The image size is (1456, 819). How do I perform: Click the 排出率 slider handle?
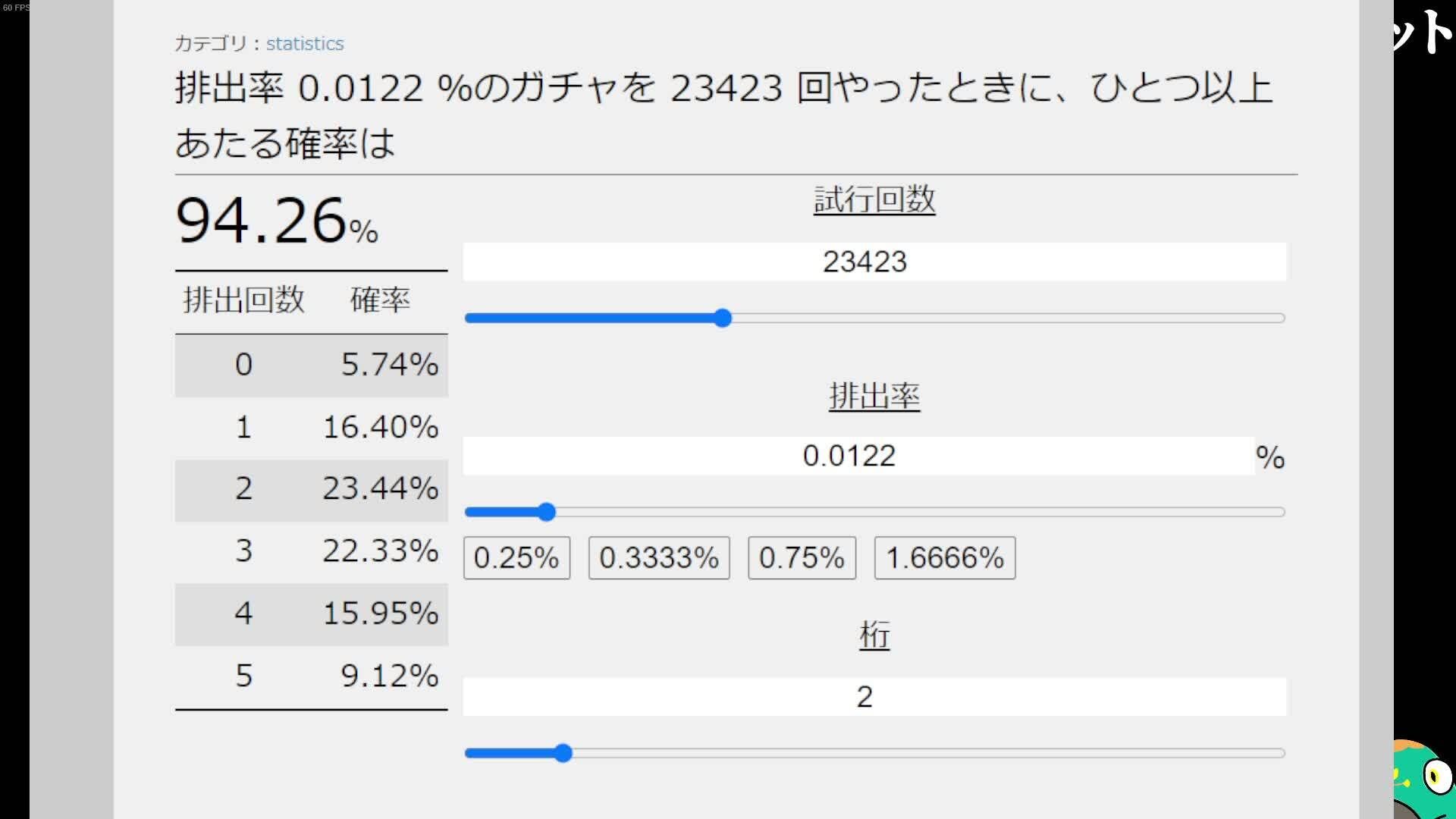click(x=546, y=513)
